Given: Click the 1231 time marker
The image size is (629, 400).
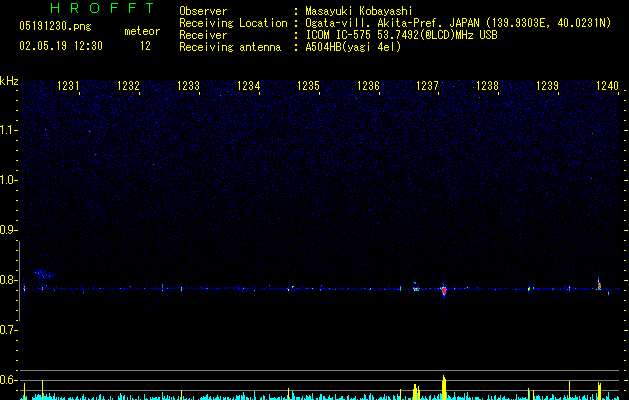Looking at the screenshot, I should 69,86.
